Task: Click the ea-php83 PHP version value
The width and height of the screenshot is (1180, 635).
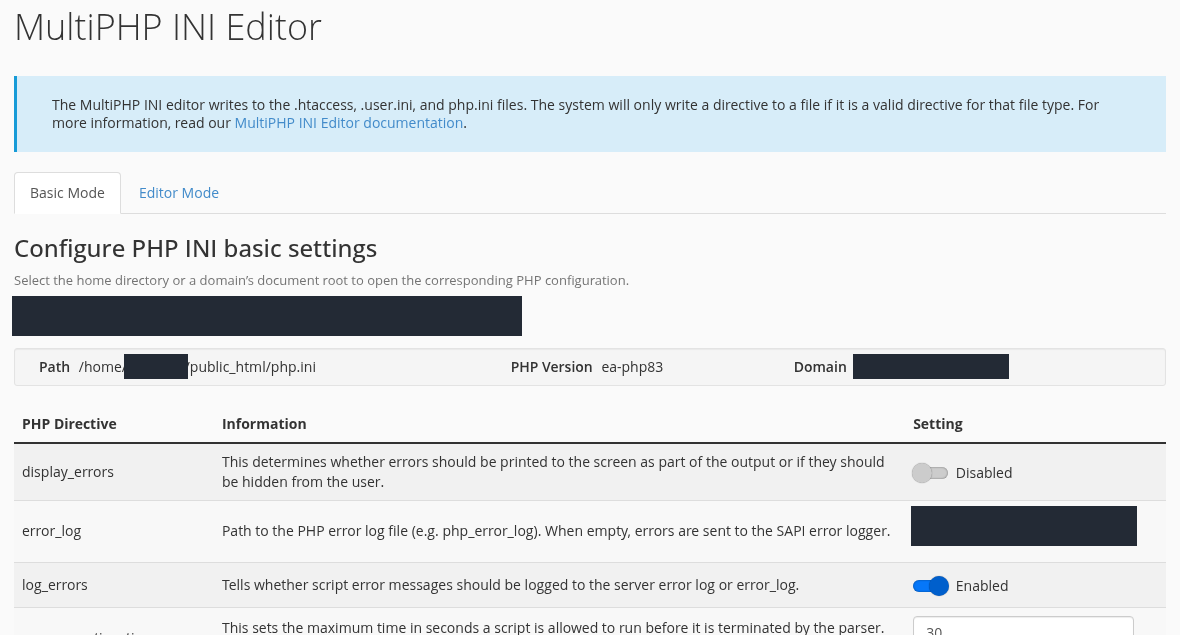Action: click(632, 366)
